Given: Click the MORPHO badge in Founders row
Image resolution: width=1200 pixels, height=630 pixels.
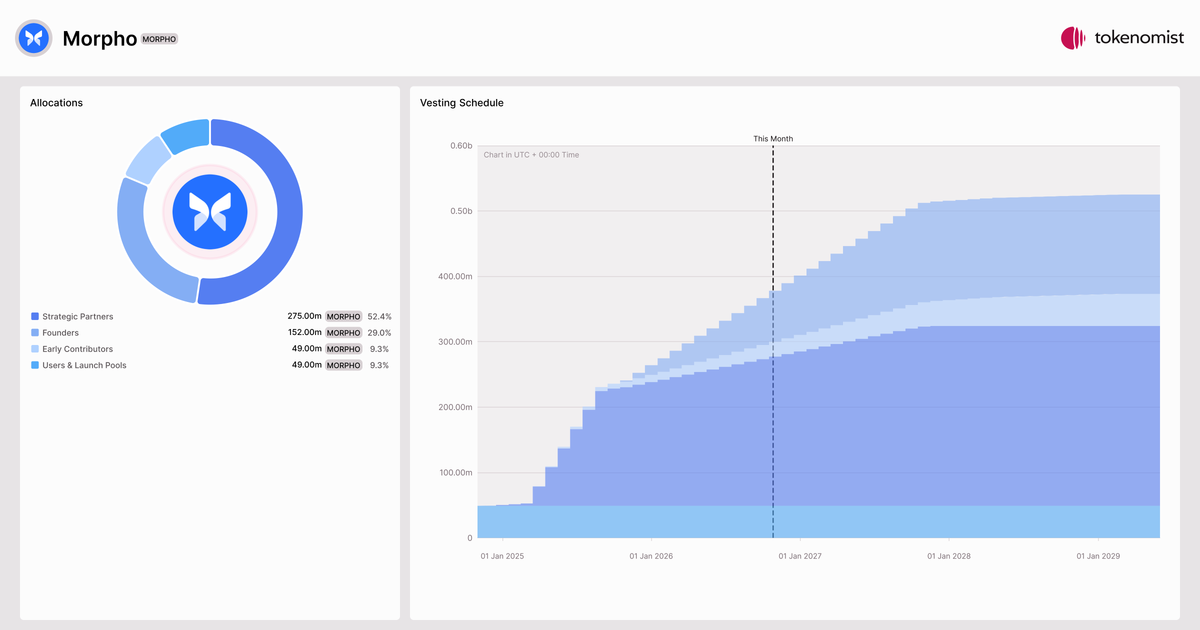Looking at the screenshot, I should click(343, 332).
